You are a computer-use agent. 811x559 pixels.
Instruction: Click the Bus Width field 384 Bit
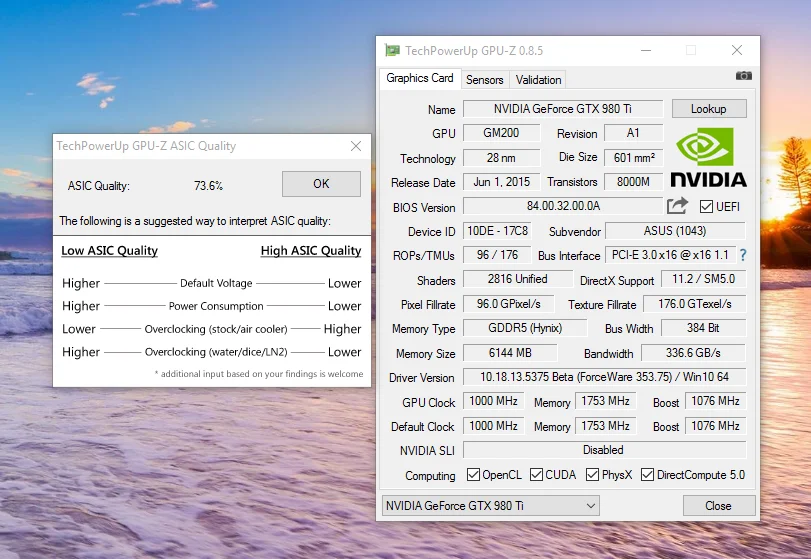703,328
